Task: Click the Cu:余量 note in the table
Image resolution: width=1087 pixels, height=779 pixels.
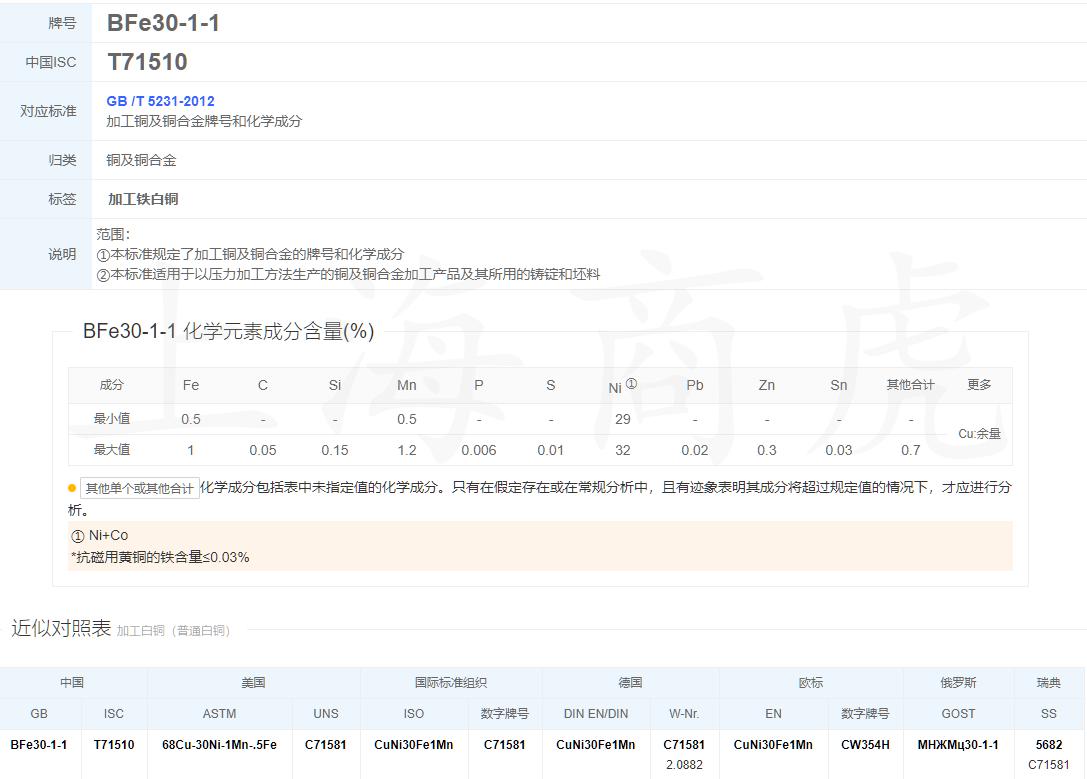Action: click(979, 433)
